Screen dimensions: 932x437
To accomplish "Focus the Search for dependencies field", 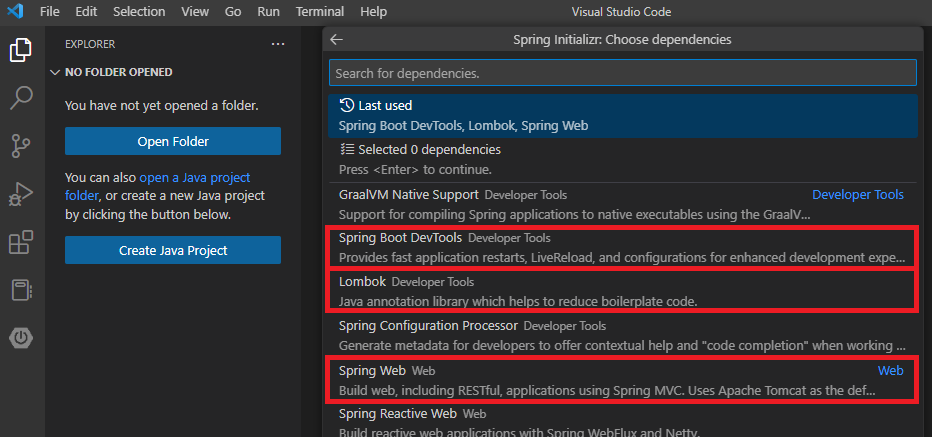I will [622, 73].
